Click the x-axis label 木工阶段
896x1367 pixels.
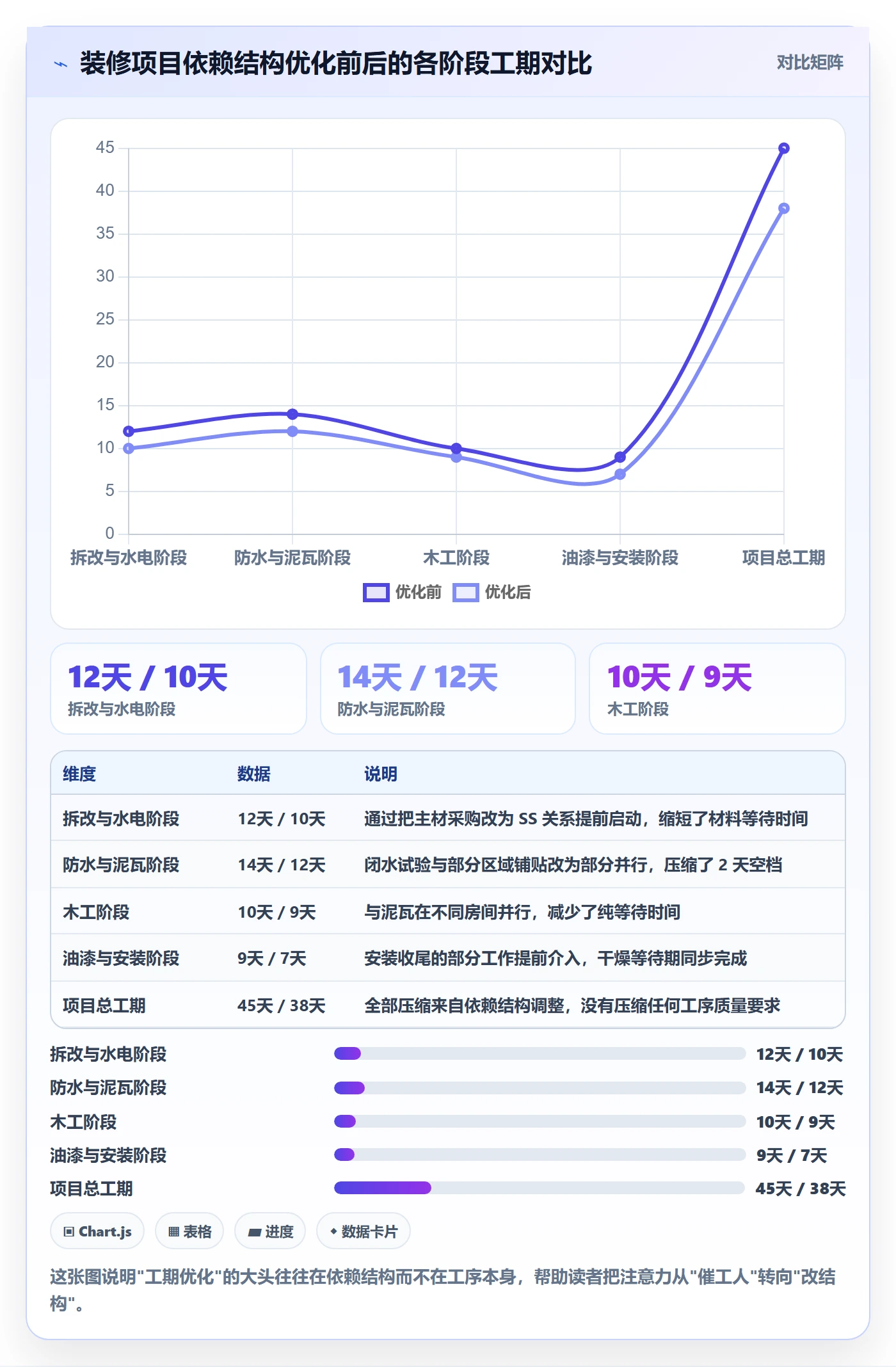(x=456, y=557)
